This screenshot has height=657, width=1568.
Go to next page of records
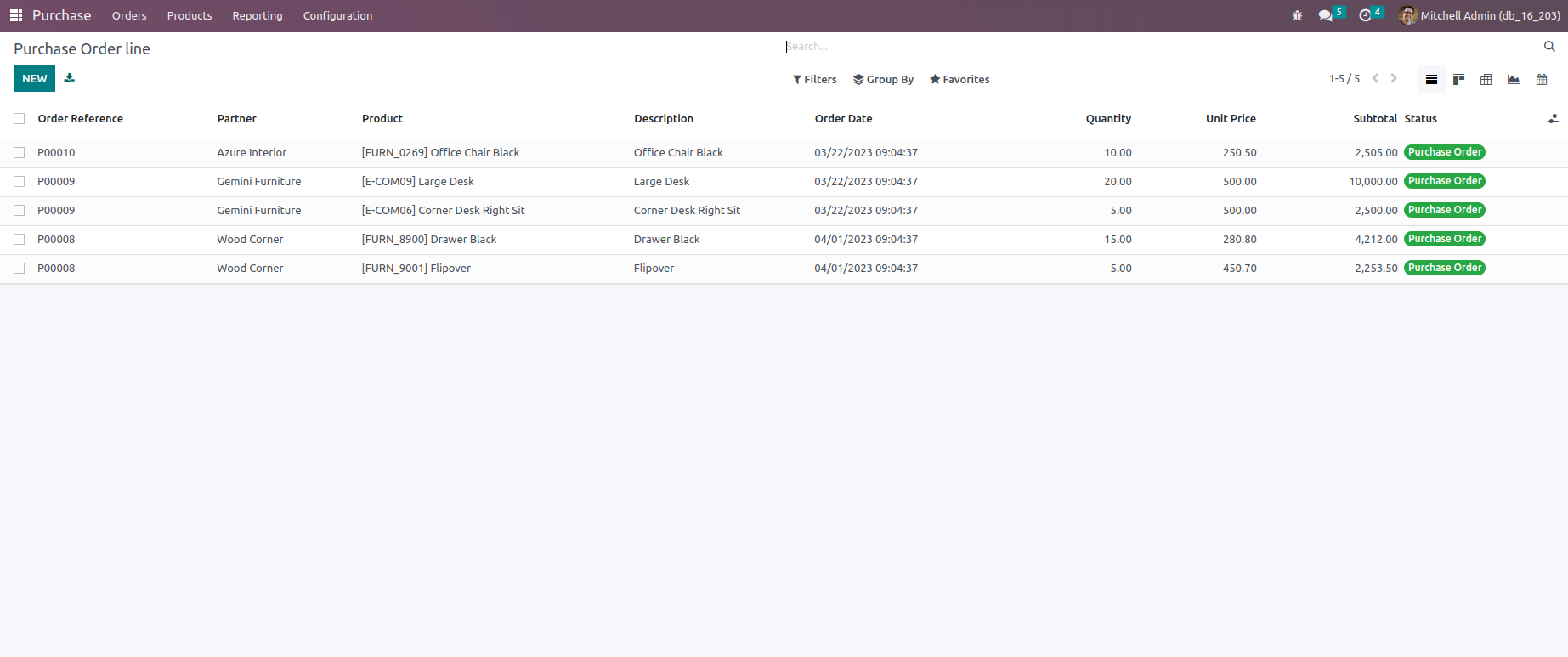pos(1394,78)
